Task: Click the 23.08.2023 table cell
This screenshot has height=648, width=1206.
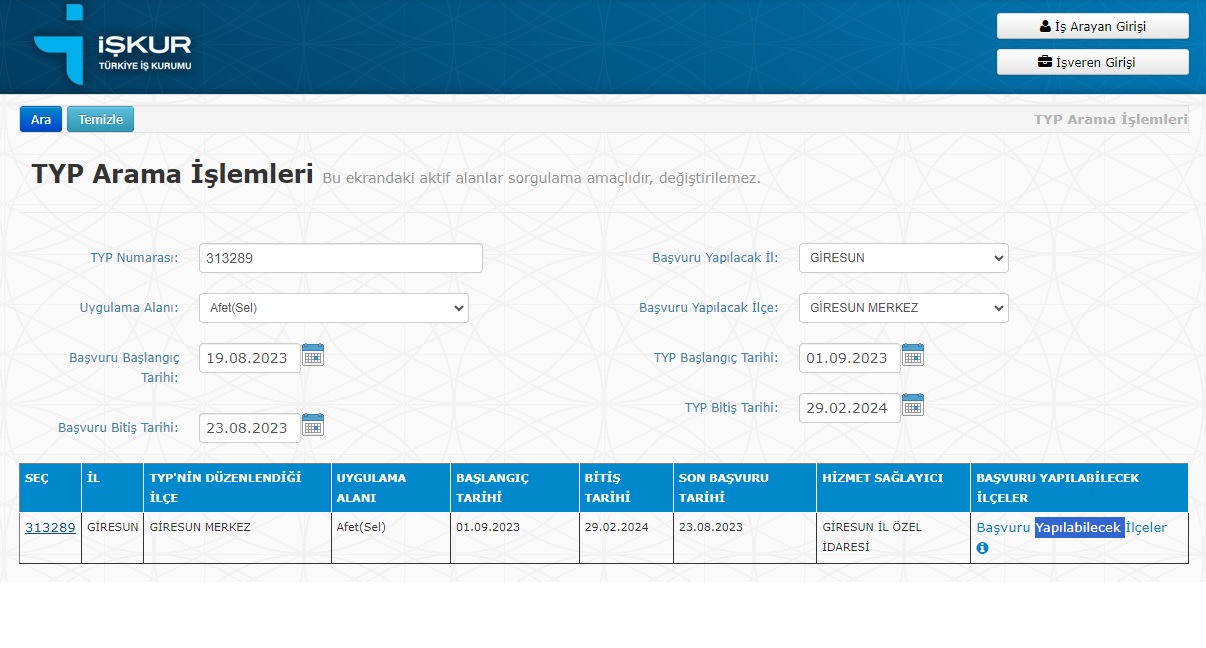Action: (x=745, y=538)
